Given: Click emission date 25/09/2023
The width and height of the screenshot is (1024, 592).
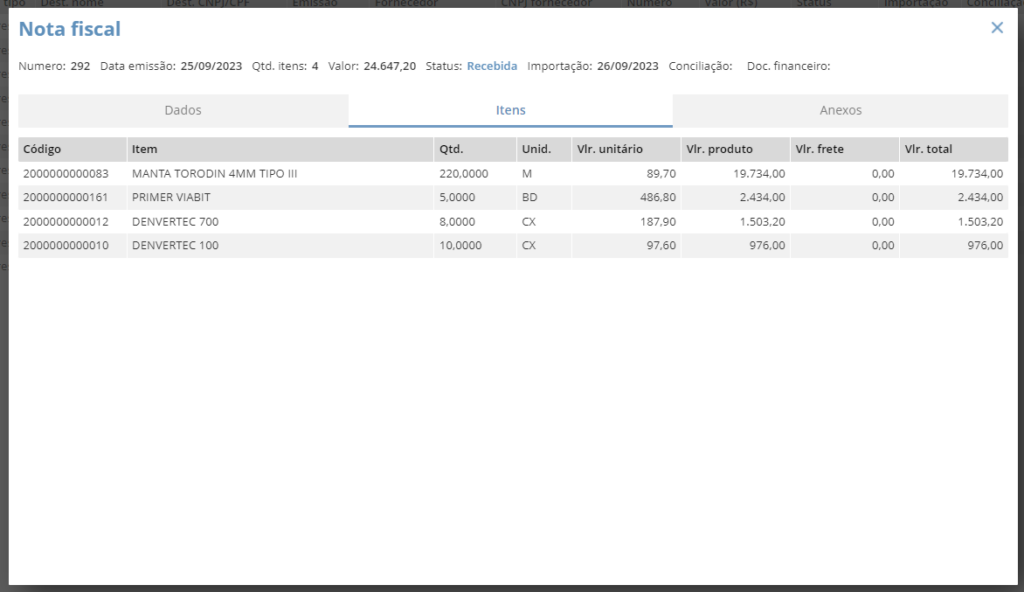Looking at the screenshot, I should tap(211, 66).
